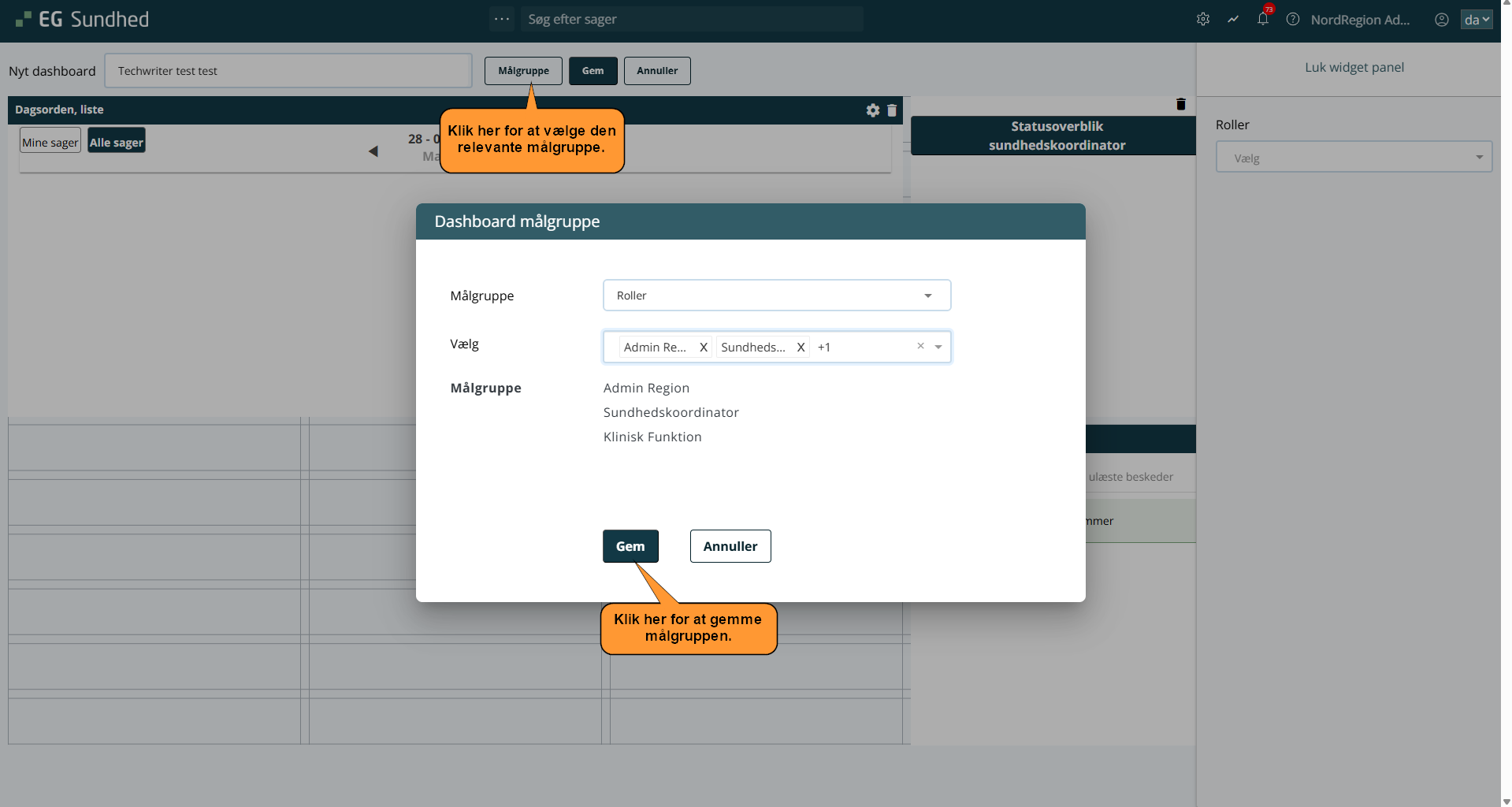Delete the Statusoverblik widget via trash icon

[1180, 104]
